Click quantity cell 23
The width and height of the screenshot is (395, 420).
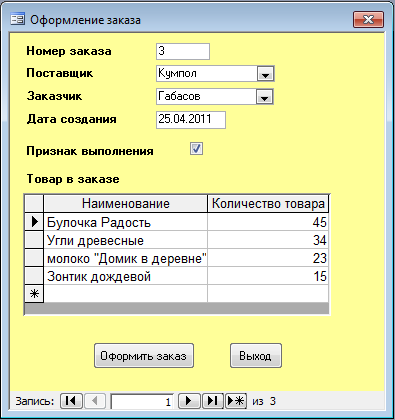[268, 258]
